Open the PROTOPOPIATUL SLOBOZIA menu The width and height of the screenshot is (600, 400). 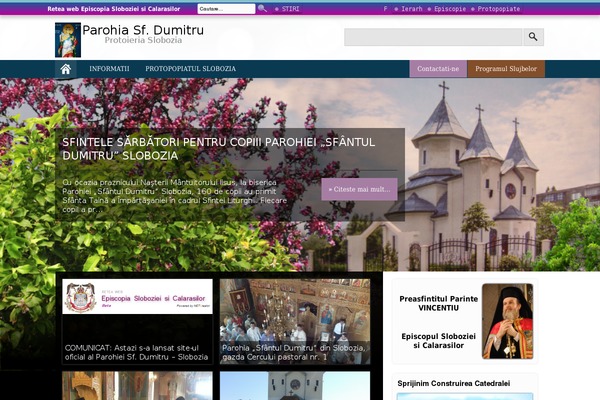(x=192, y=69)
